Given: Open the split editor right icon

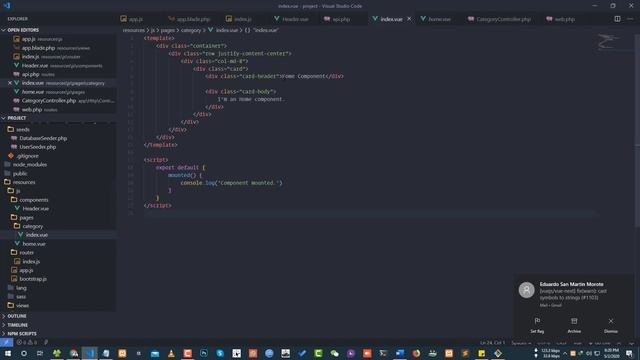Looking at the screenshot, I should 617,19.
